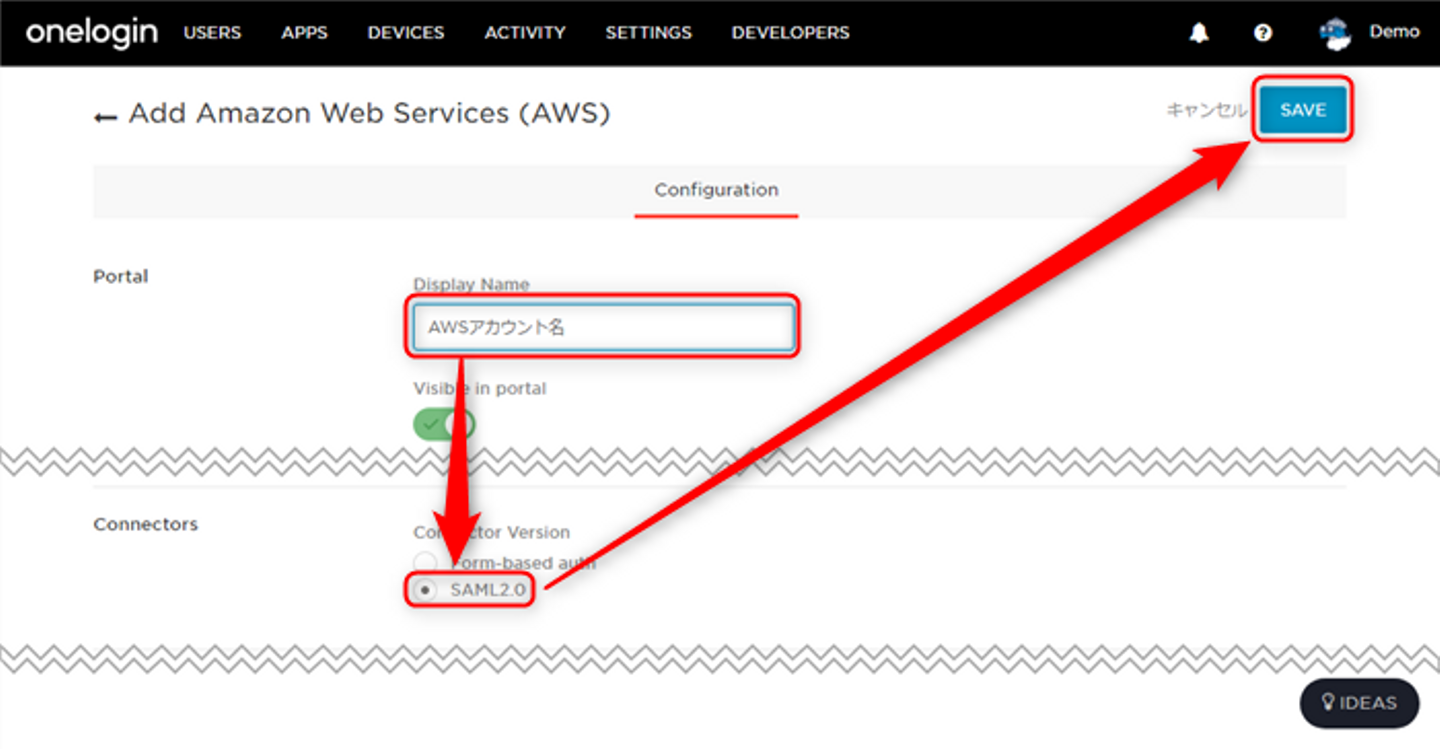The height and width of the screenshot is (749, 1440).
Task: Click the Add Amazon Web Services (AWS) heading
Action: tap(369, 114)
